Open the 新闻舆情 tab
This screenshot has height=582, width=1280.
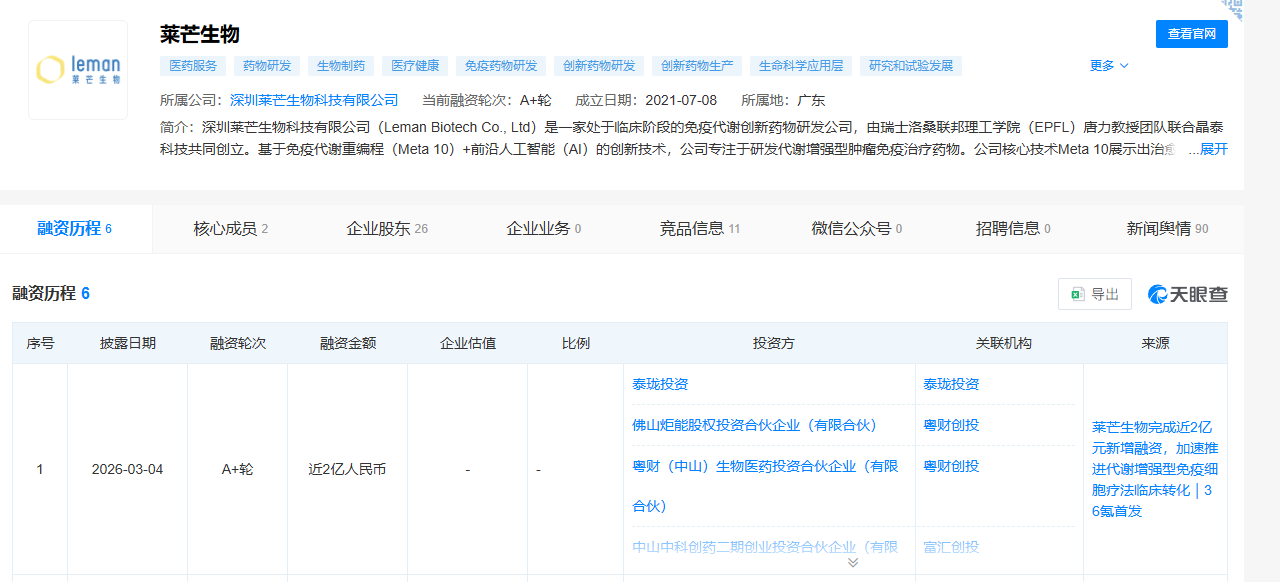click(1166, 229)
